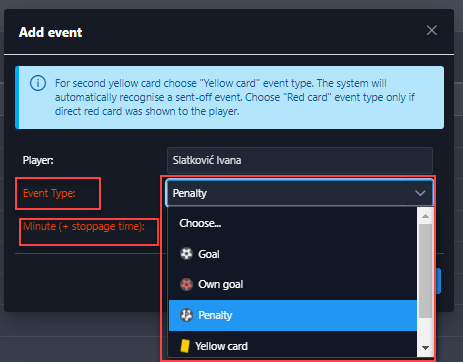
Task: Click the yellow card icon
Action: pyautogui.click(x=185, y=346)
